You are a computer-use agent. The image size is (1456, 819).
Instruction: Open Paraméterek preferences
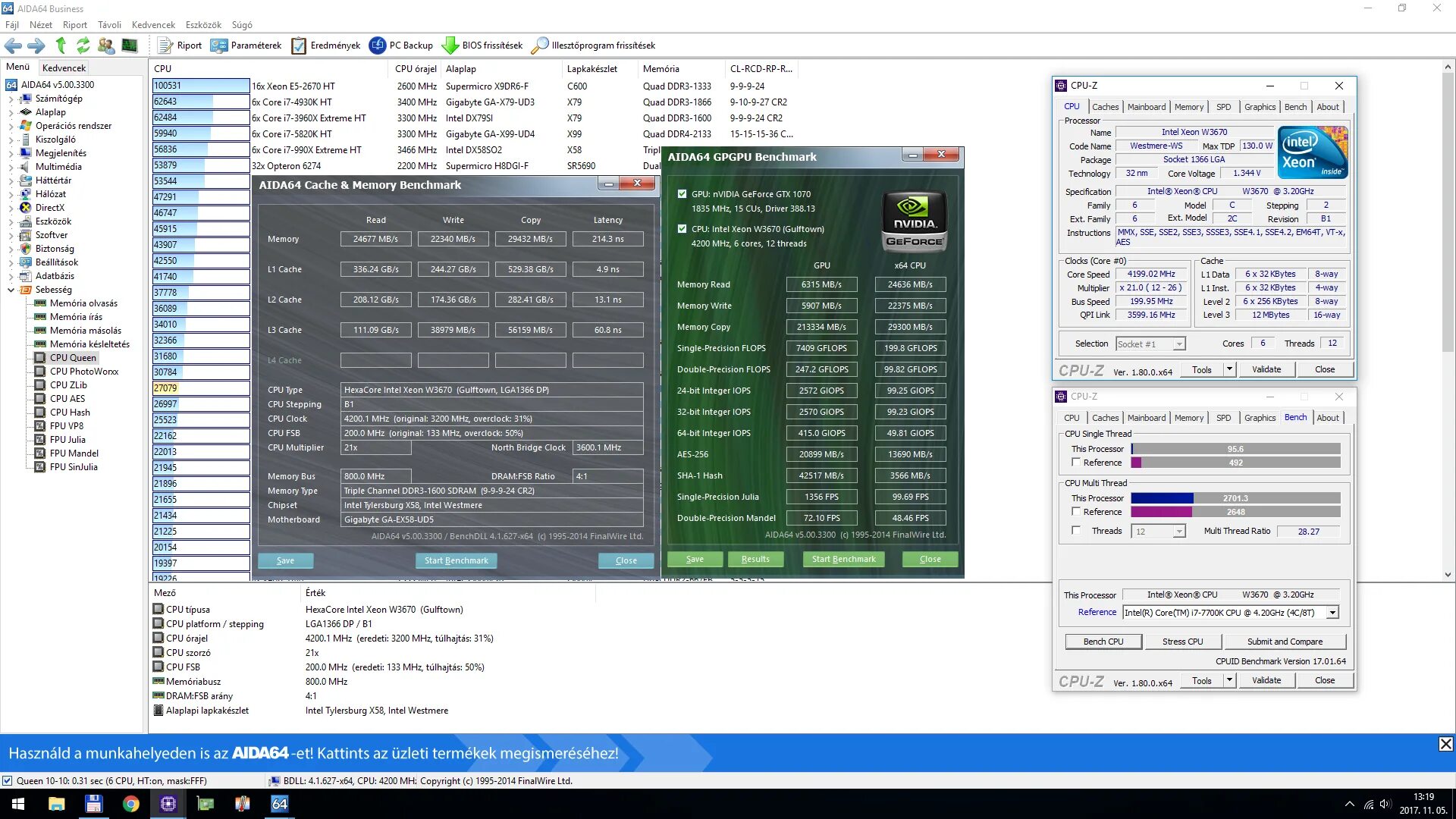pos(246,45)
